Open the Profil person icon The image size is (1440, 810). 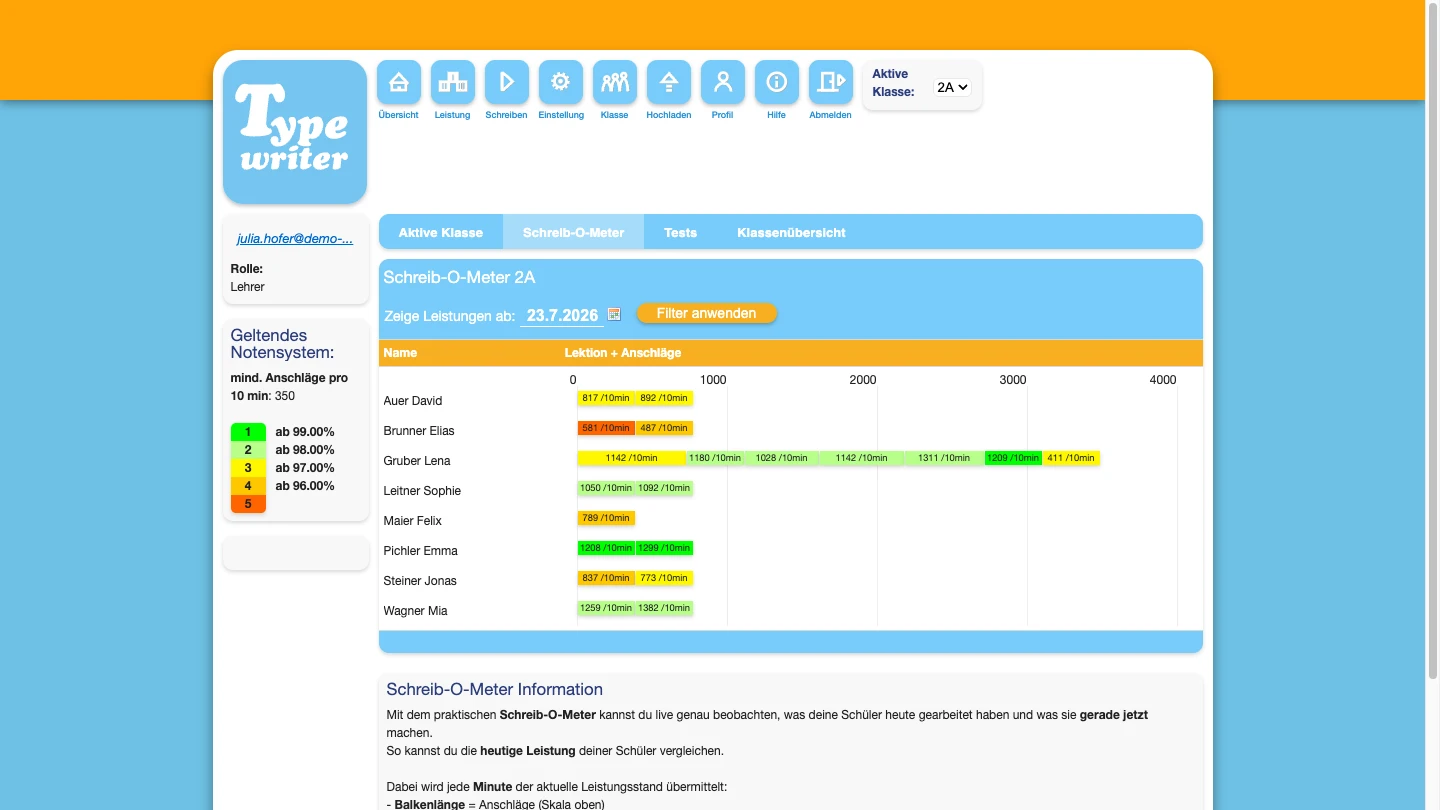click(723, 82)
